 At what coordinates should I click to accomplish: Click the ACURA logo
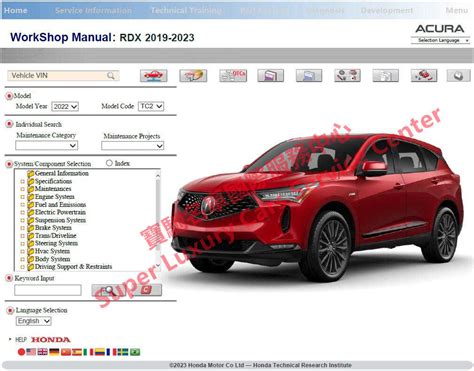[x=440, y=29]
